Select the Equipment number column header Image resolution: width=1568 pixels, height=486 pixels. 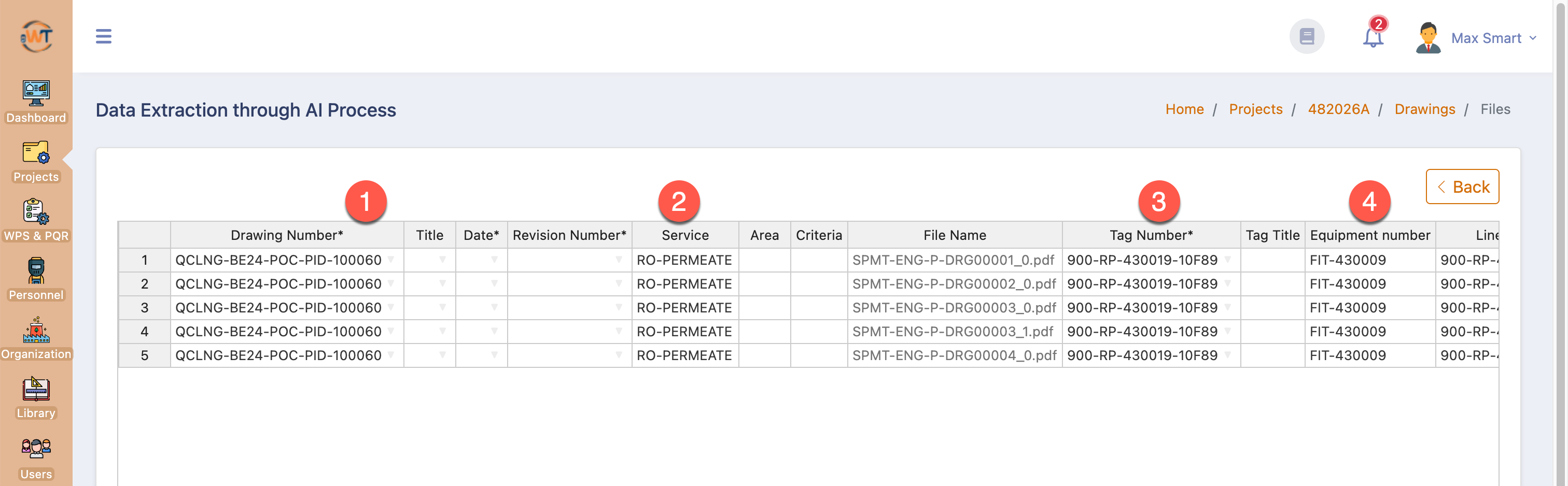(x=1369, y=235)
